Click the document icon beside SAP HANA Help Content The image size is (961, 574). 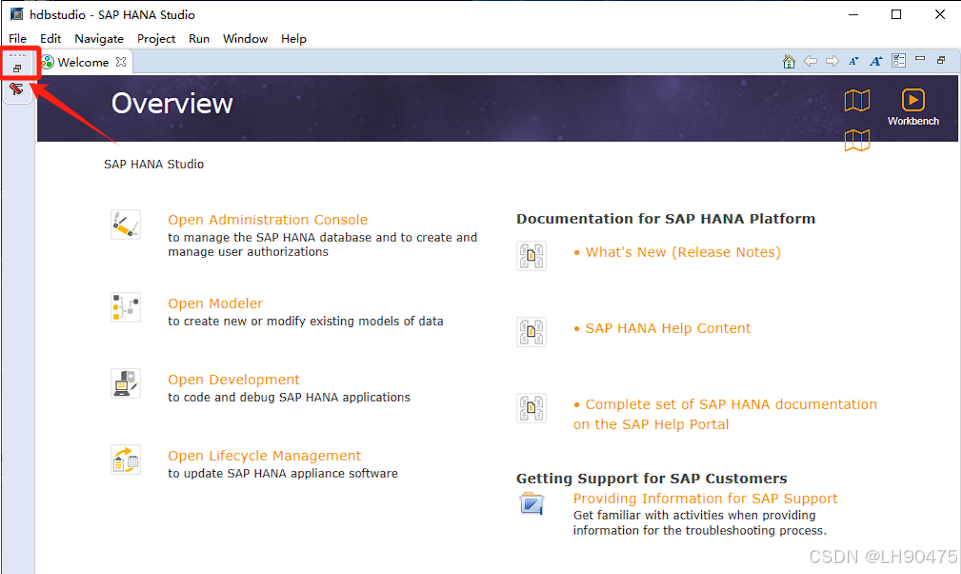coord(531,332)
